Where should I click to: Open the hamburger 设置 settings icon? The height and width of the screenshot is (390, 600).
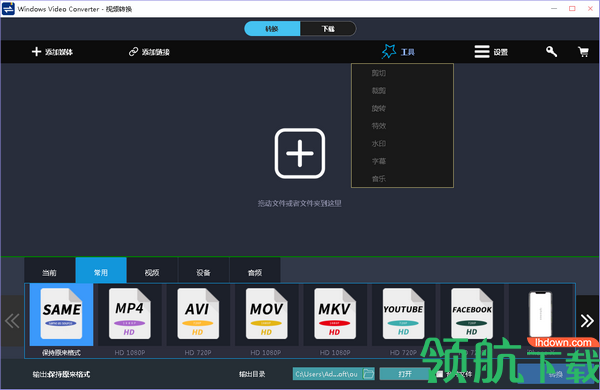tap(482, 52)
